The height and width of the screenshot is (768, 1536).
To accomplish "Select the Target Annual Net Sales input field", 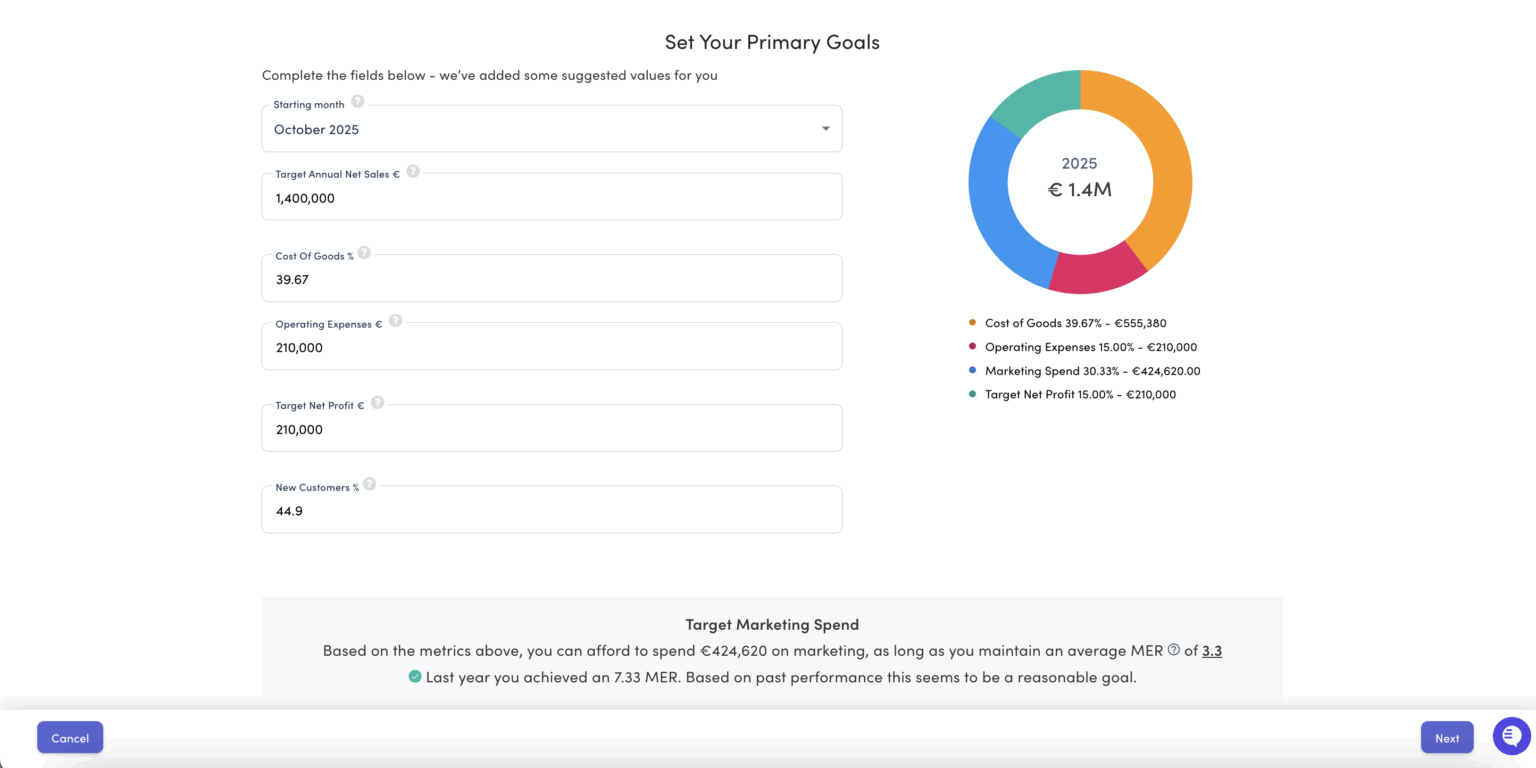I will 551,196.
